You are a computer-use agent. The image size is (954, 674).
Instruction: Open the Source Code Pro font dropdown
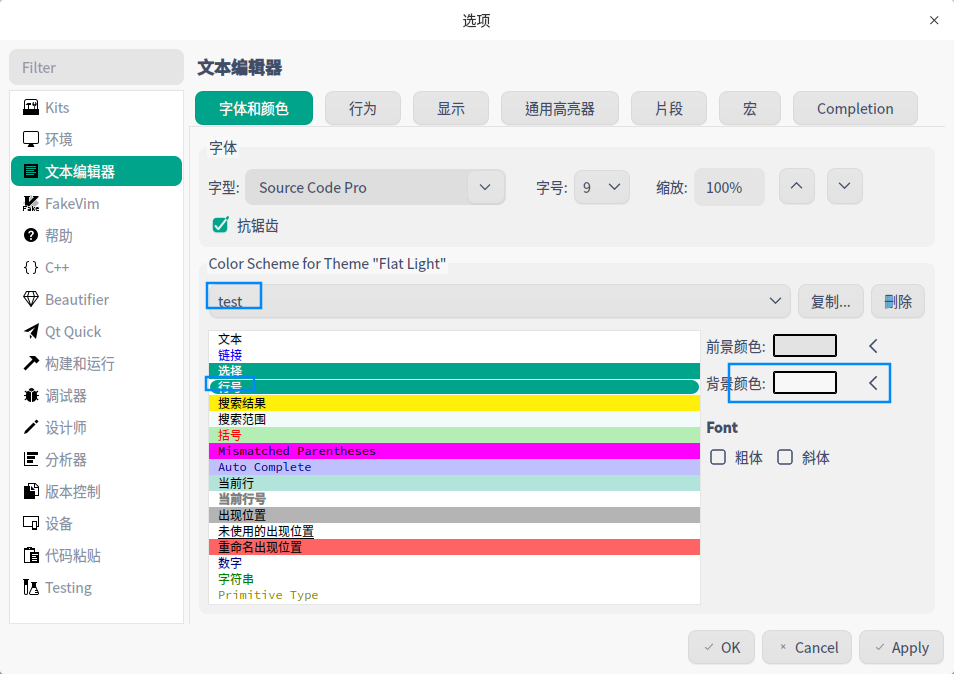[x=375, y=187]
